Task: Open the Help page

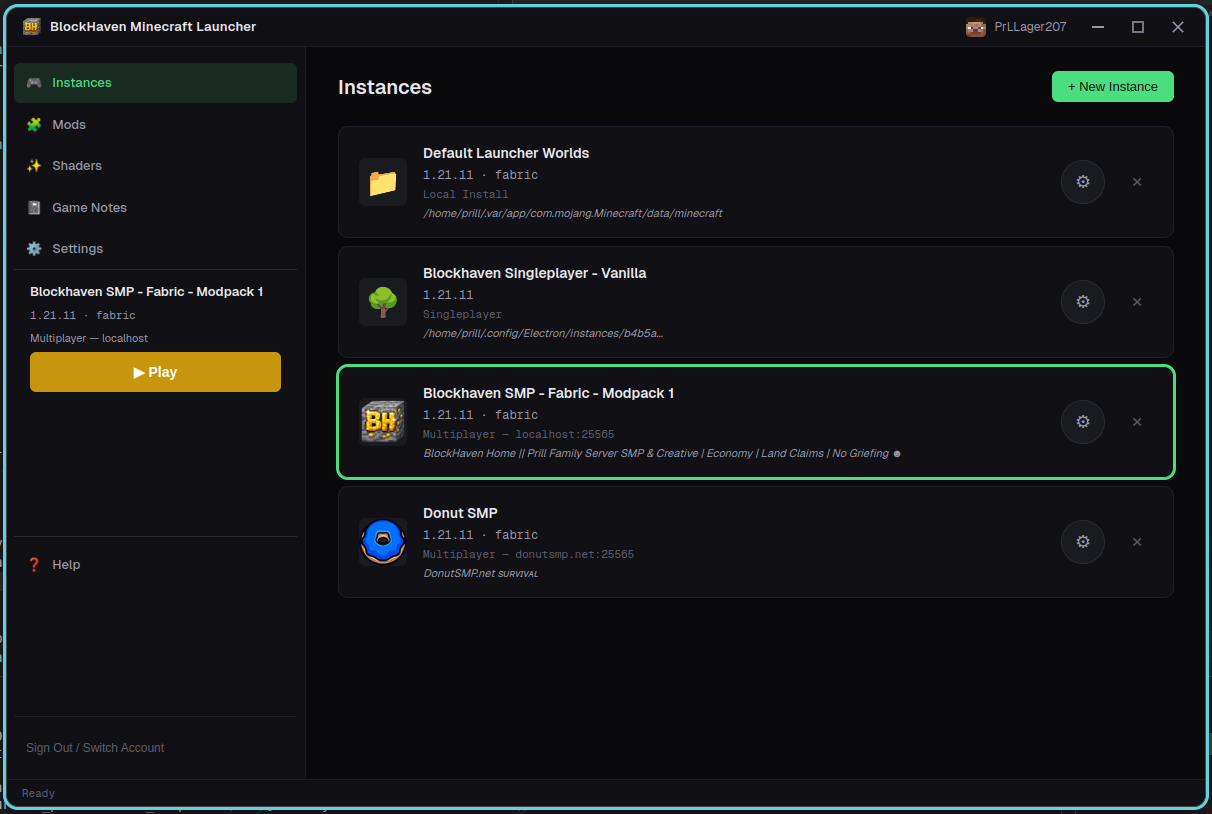Action: coord(155,565)
